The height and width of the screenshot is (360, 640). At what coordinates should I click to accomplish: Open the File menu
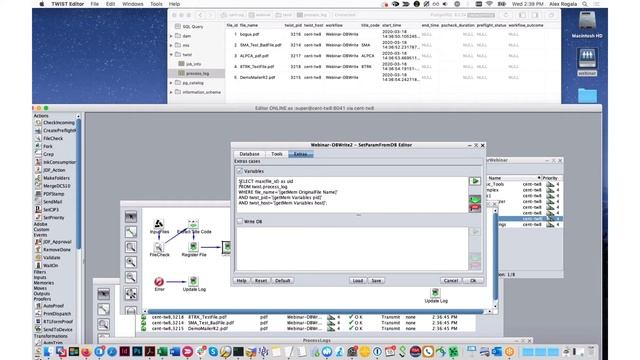pyautogui.click(x=95, y=4)
